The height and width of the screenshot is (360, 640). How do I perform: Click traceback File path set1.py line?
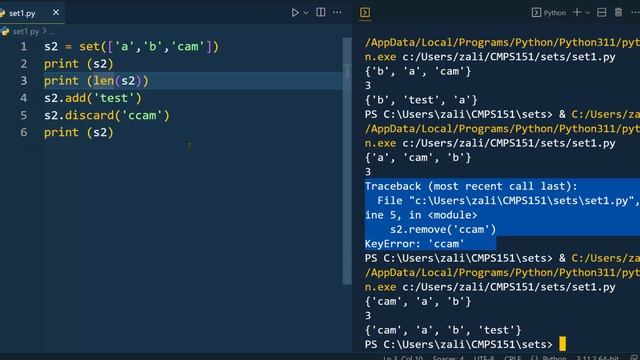click(x=508, y=201)
